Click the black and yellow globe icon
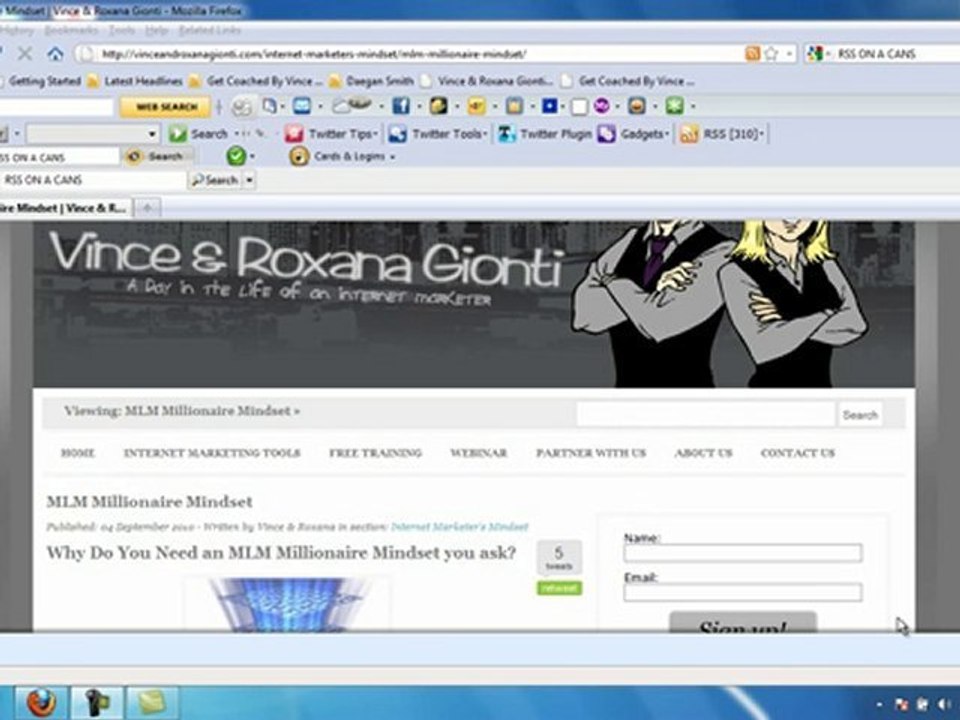This screenshot has width=960, height=720. 438,106
